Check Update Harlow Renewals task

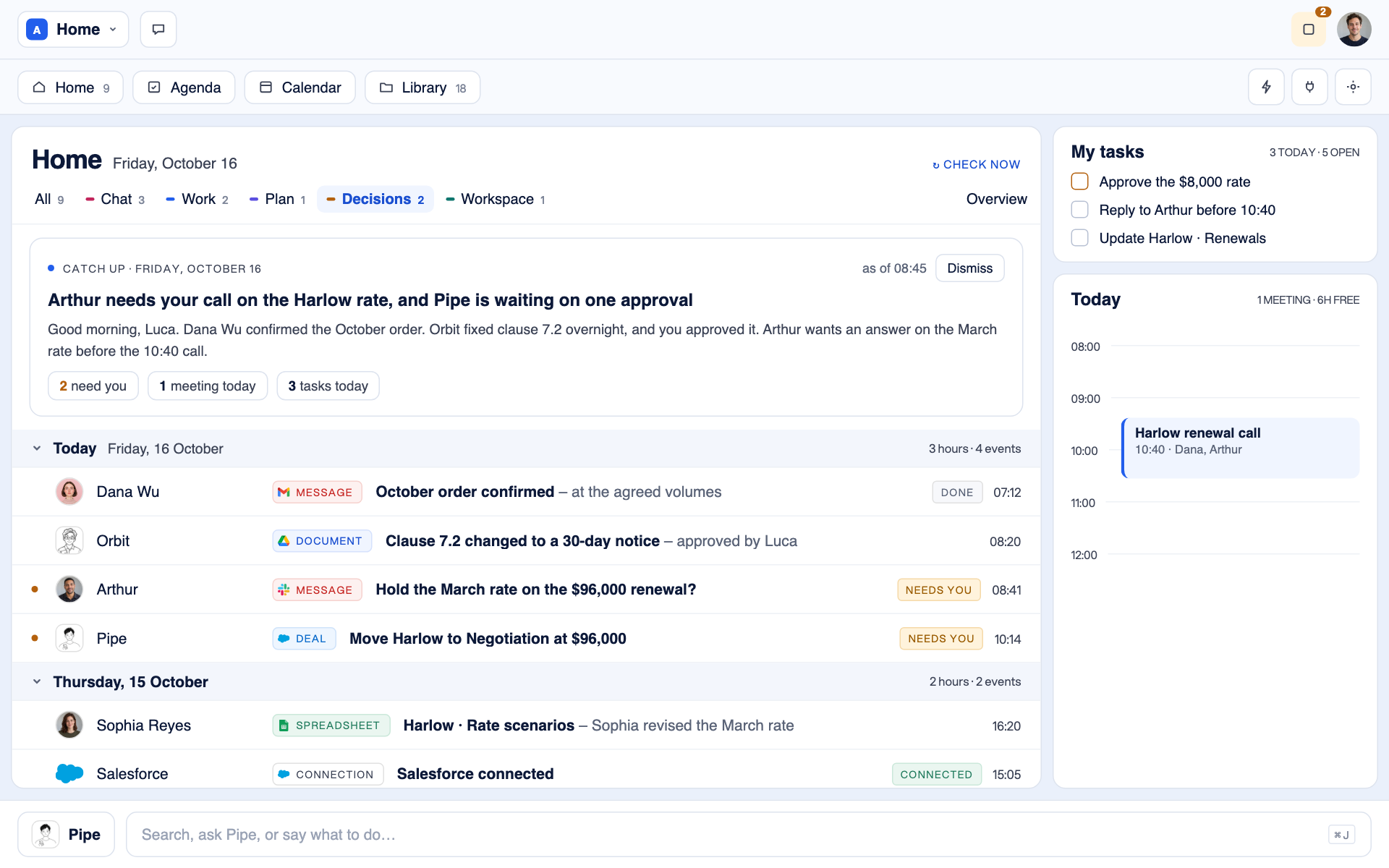(1079, 238)
